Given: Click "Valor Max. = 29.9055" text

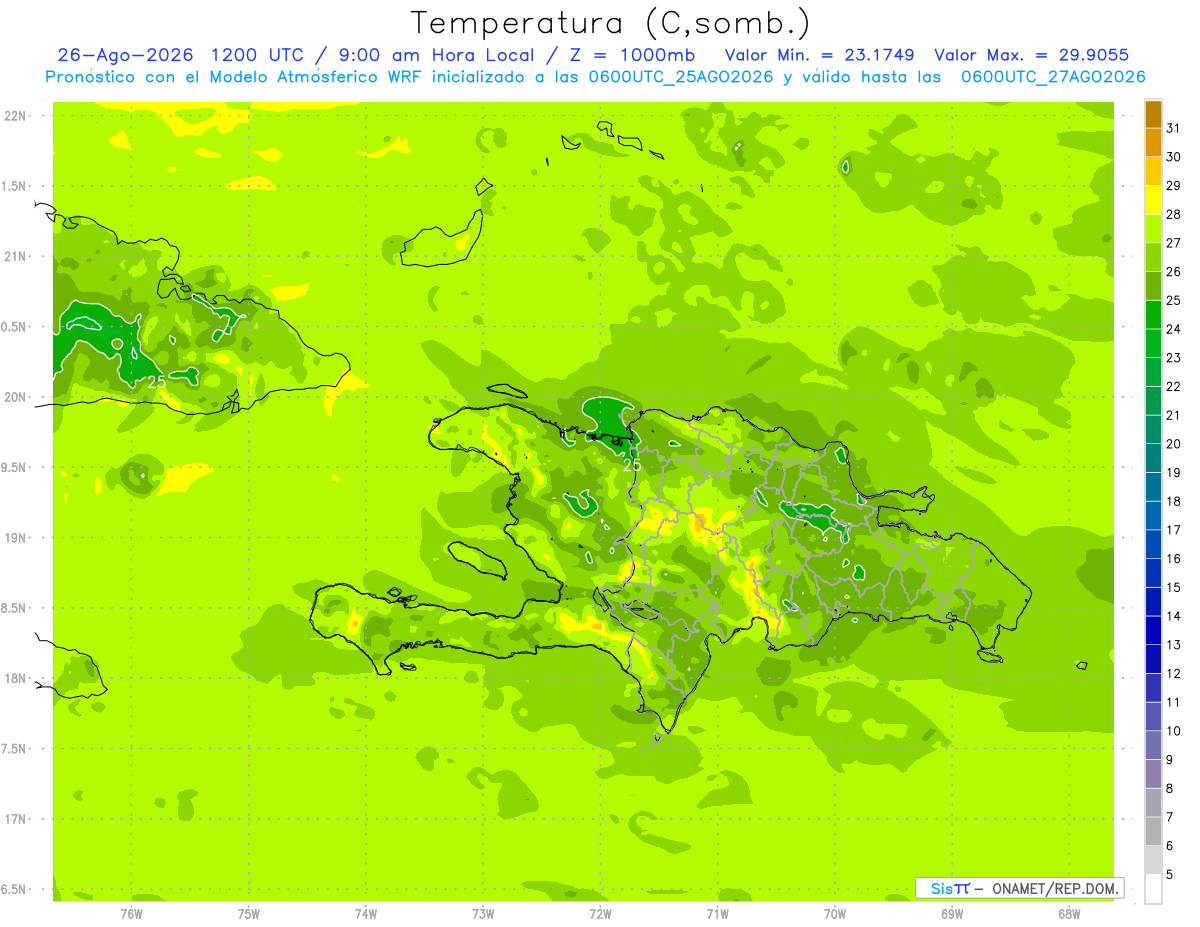Looking at the screenshot, I should click(x=1031, y=55).
